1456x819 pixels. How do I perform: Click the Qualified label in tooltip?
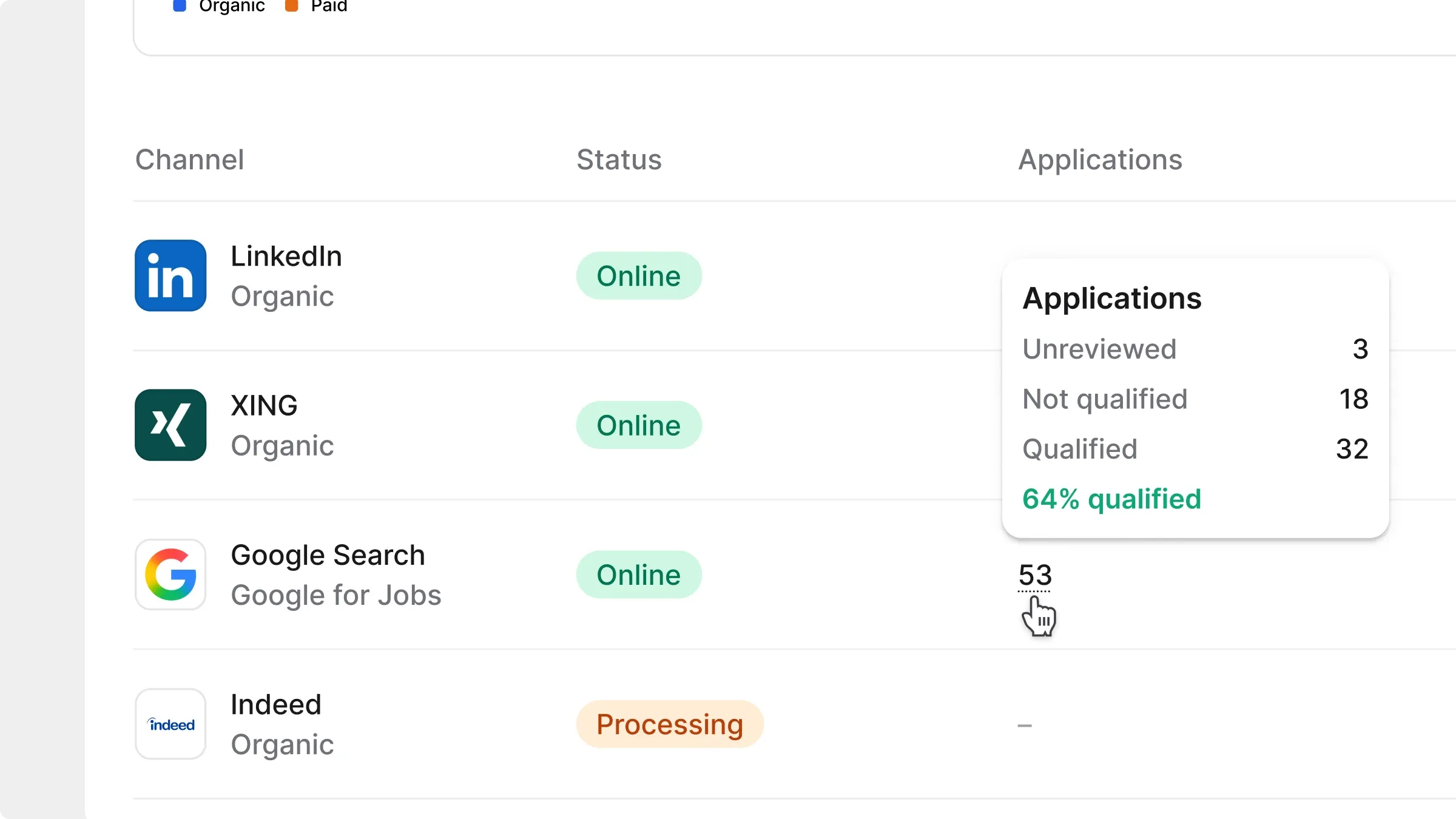click(1080, 449)
